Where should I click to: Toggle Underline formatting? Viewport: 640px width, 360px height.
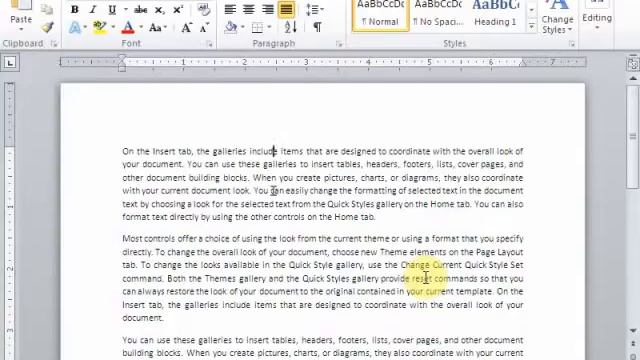(x=112, y=9)
